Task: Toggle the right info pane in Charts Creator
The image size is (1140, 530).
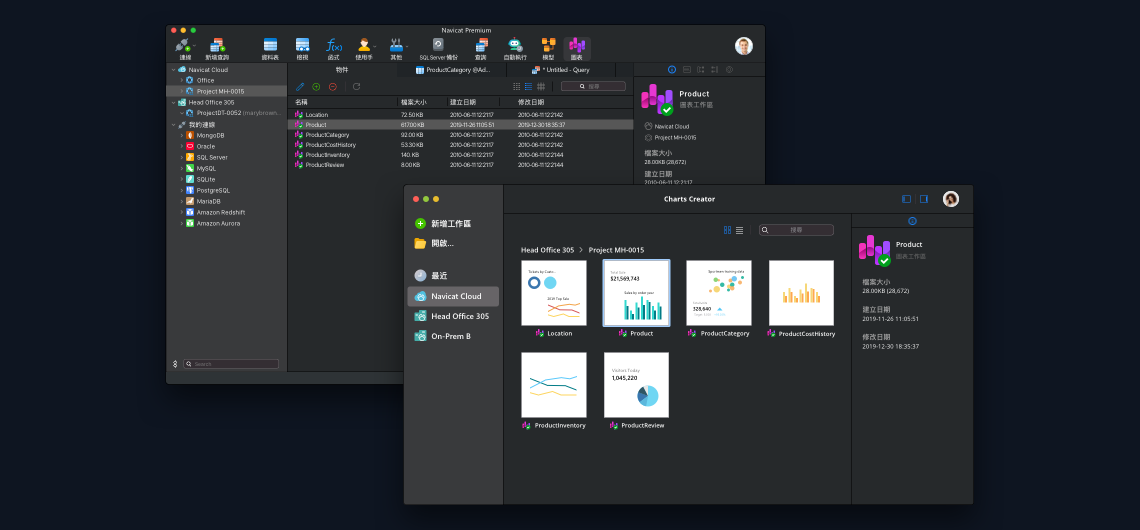Action: 923,199
